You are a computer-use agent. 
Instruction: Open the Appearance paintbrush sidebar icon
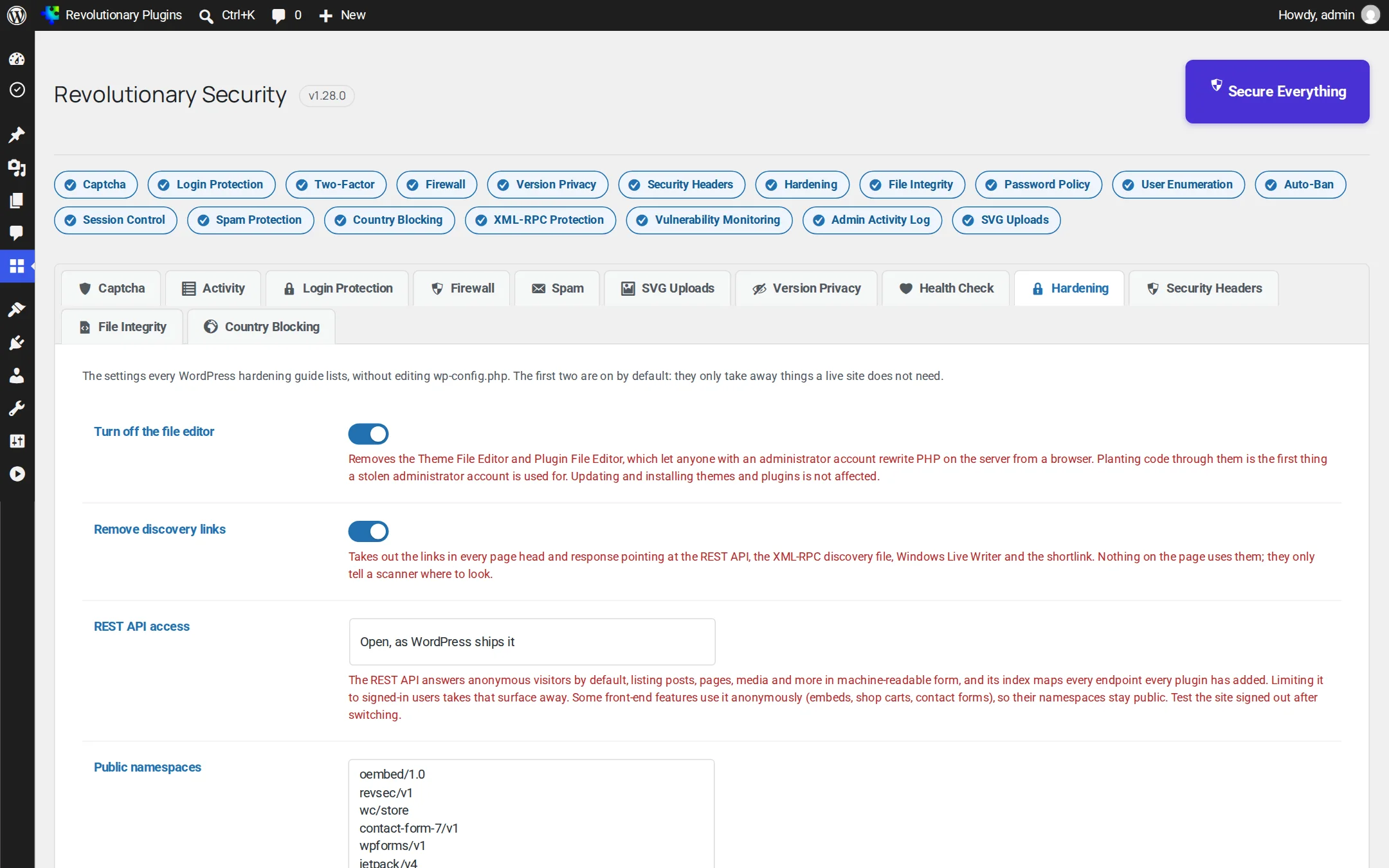(17, 309)
